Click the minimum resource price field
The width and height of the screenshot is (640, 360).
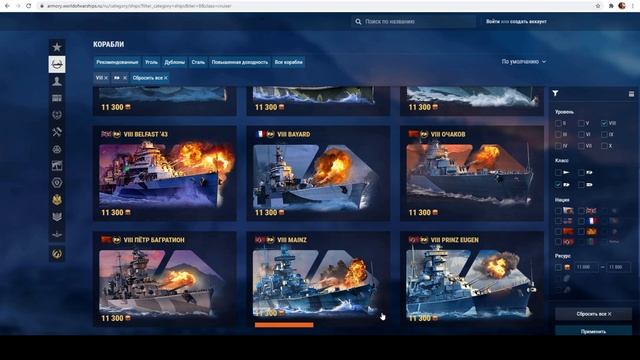(586, 267)
